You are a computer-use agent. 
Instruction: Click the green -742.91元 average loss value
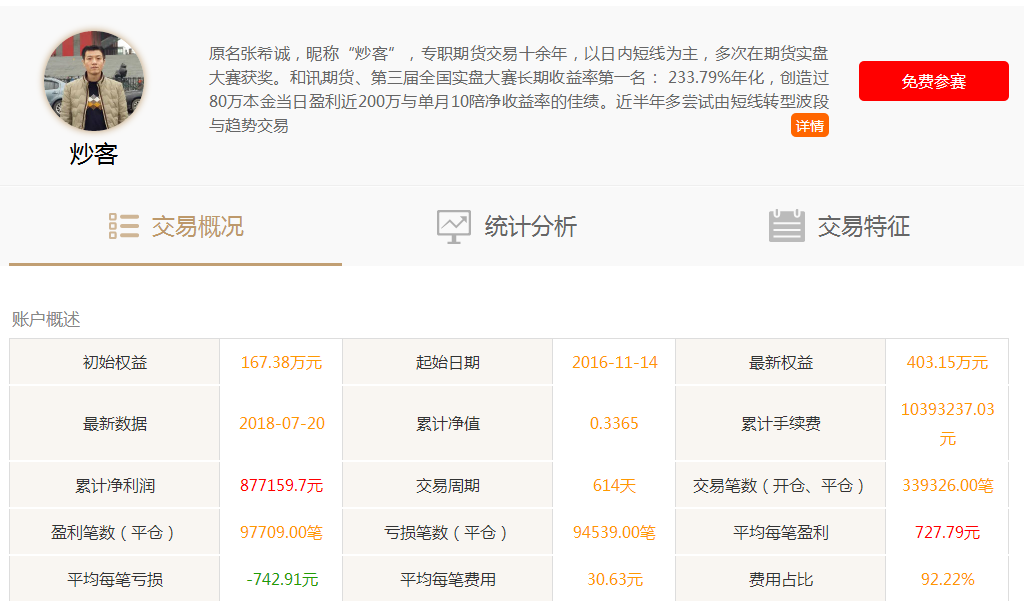pos(281,579)
